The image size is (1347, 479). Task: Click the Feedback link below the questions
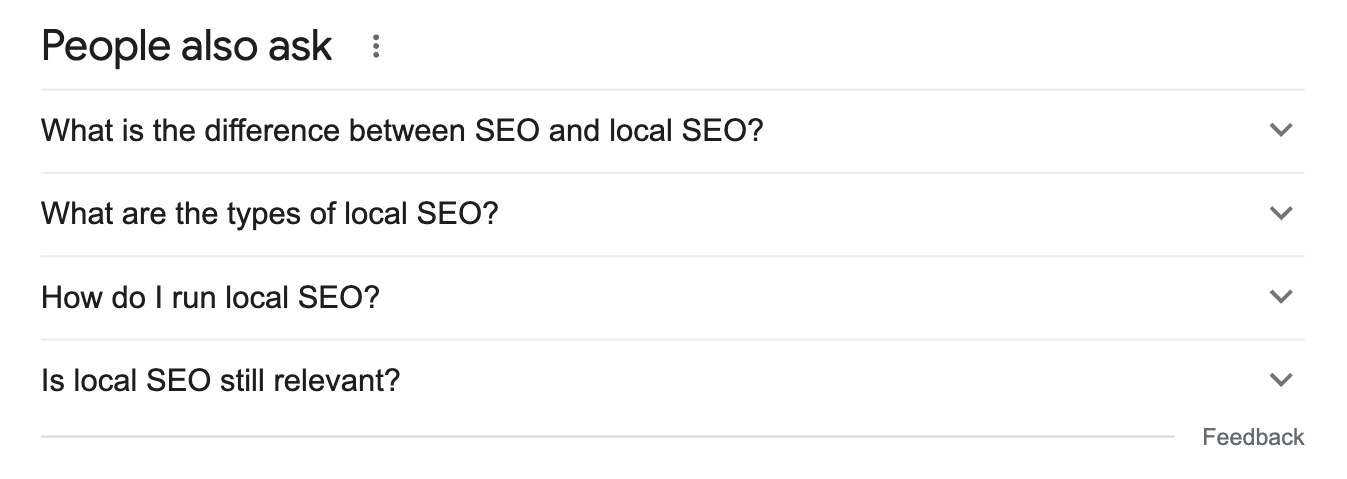(x=1253, y=437)
